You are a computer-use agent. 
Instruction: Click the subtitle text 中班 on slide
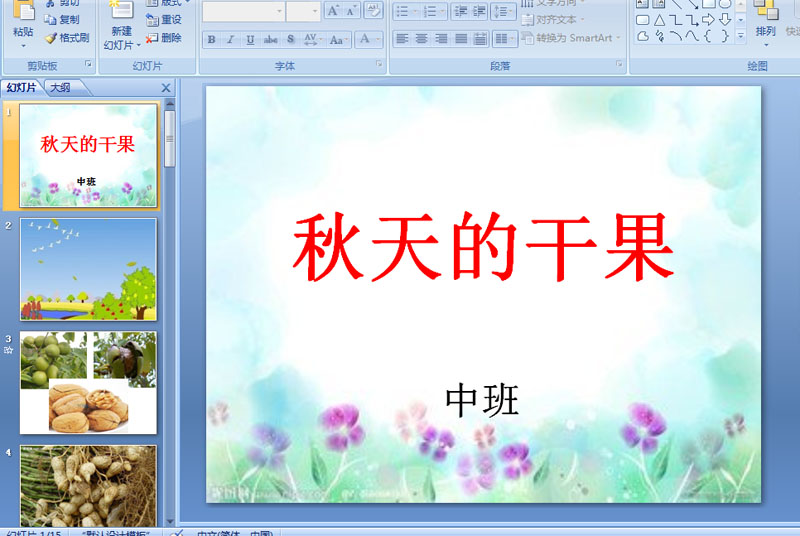(x=482, y=401)
